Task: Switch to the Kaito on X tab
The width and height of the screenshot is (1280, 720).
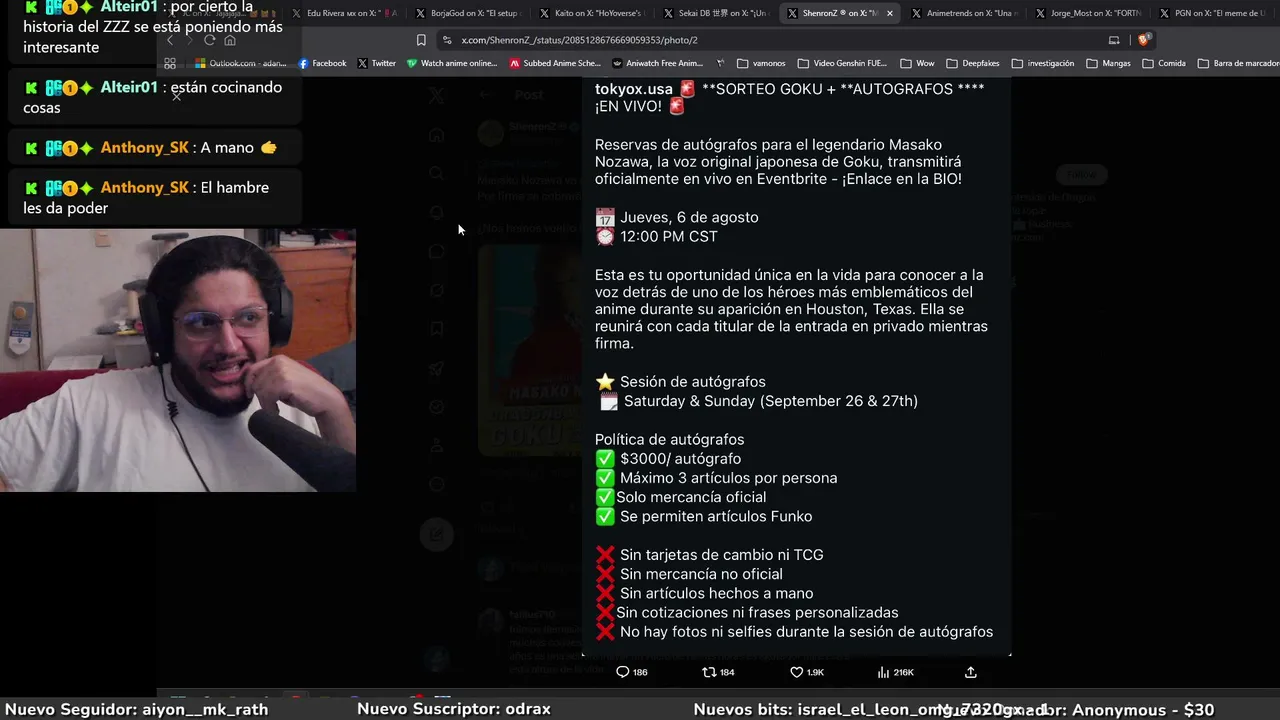Action: click(592, 14)
